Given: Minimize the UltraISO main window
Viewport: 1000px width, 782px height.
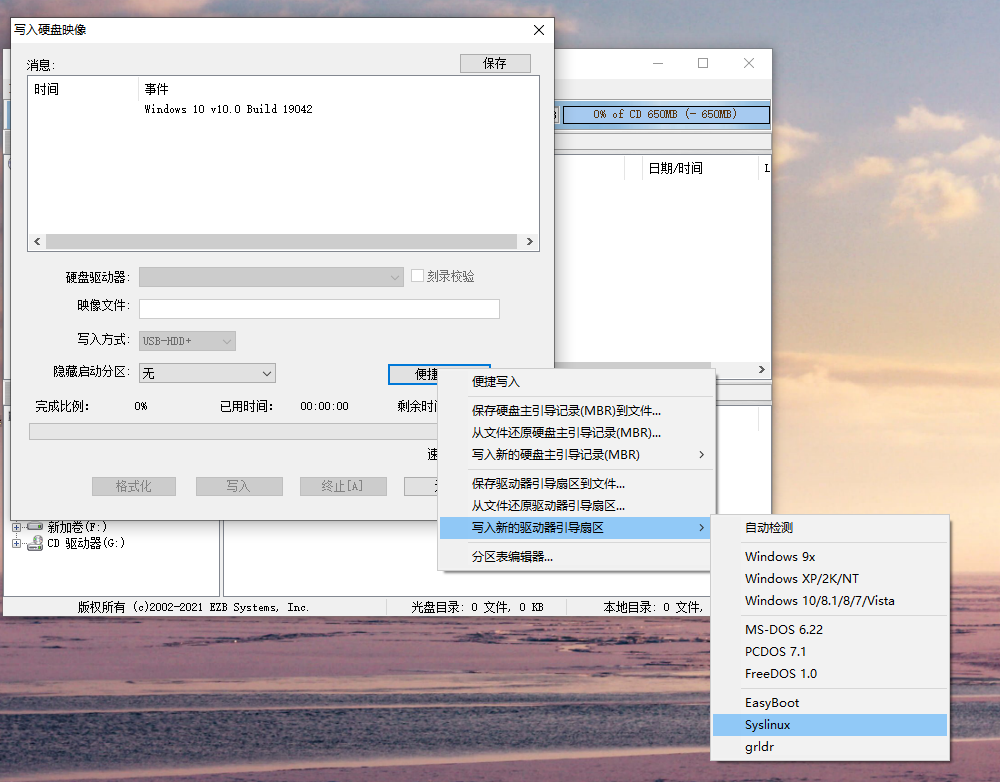Looking at the screenshot, I should click(x=658, y=63).
